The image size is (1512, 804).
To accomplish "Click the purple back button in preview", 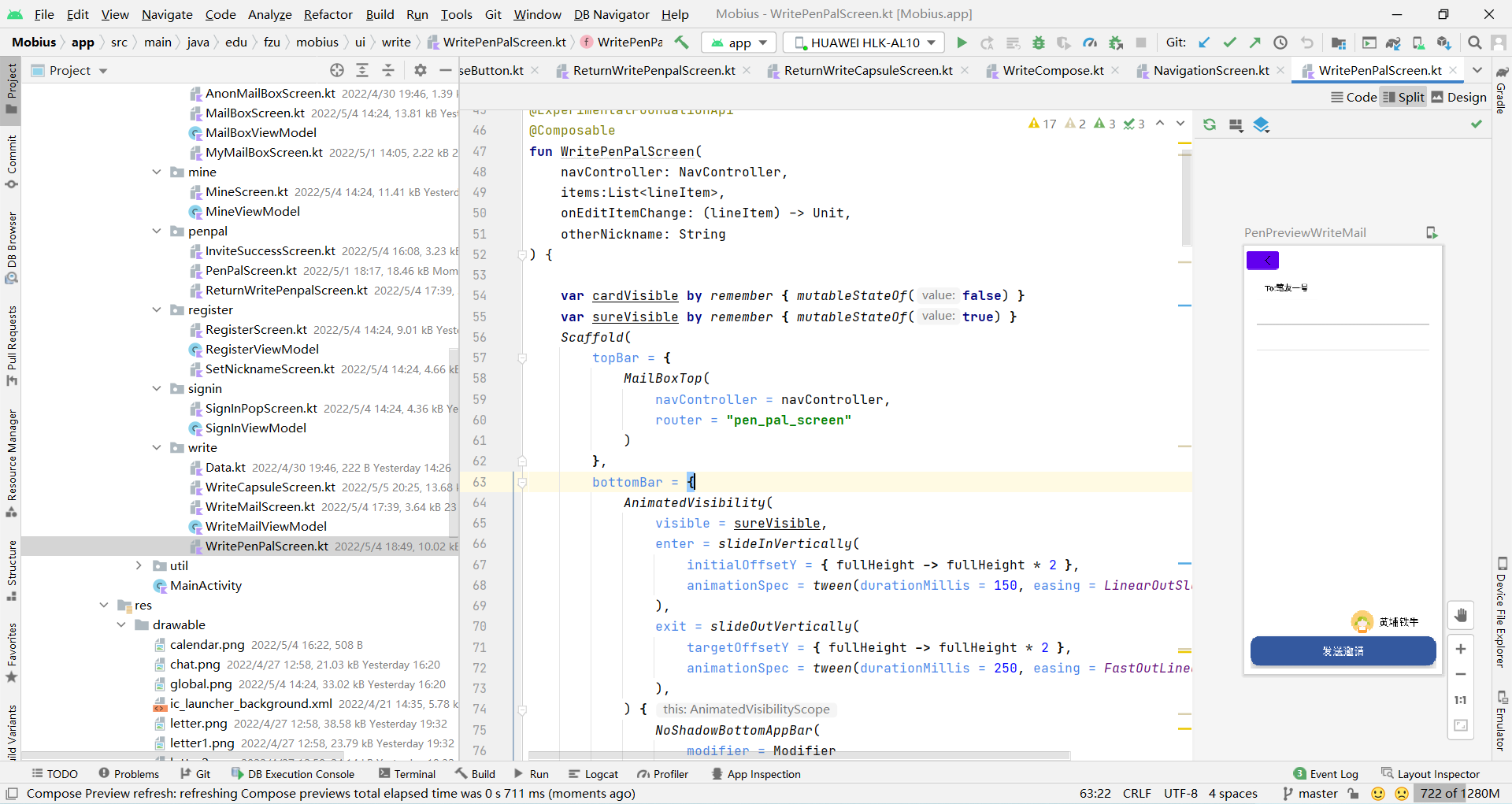I will [x=1262, y=260].
